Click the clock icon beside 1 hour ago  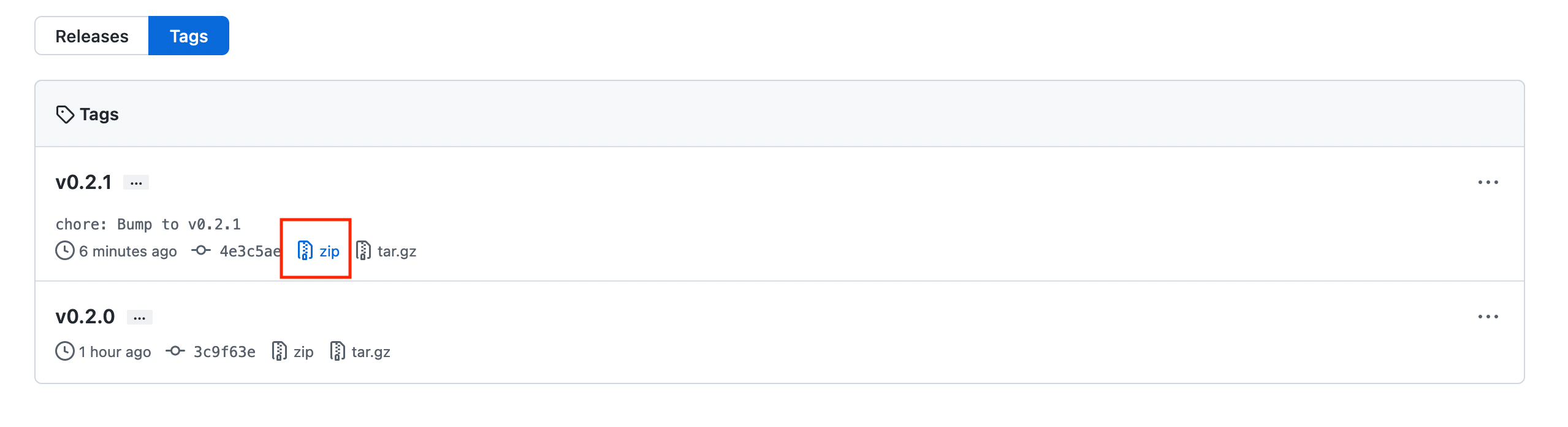tap(65, 352)
